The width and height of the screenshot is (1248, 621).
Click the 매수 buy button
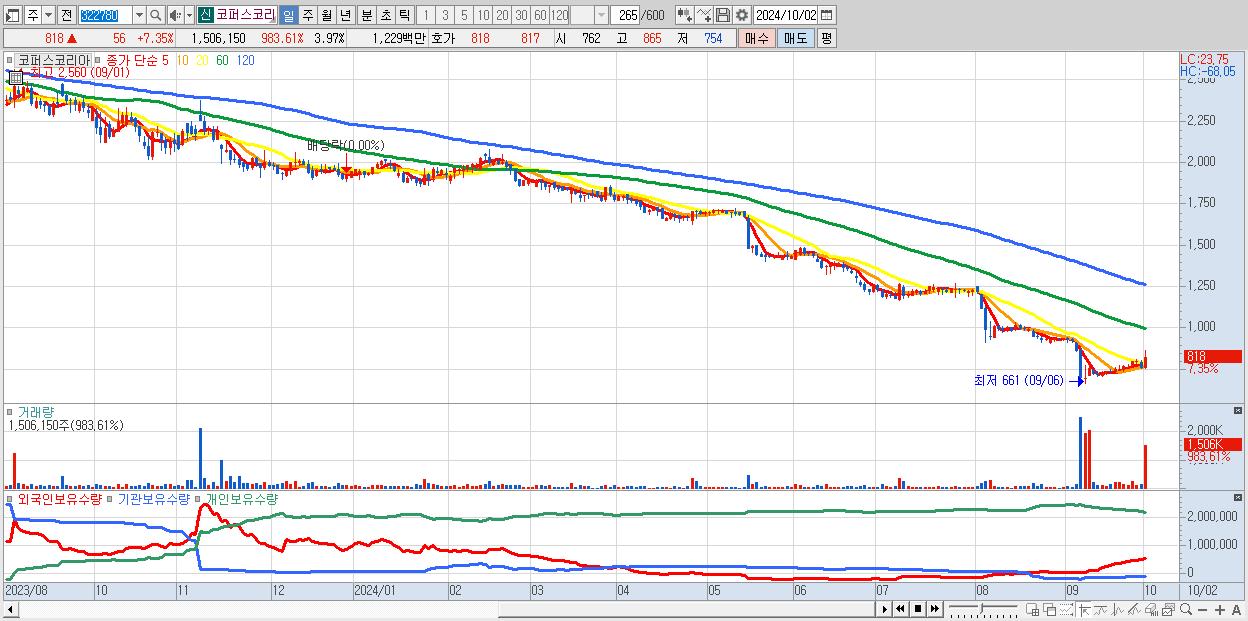tap(756, 38)
